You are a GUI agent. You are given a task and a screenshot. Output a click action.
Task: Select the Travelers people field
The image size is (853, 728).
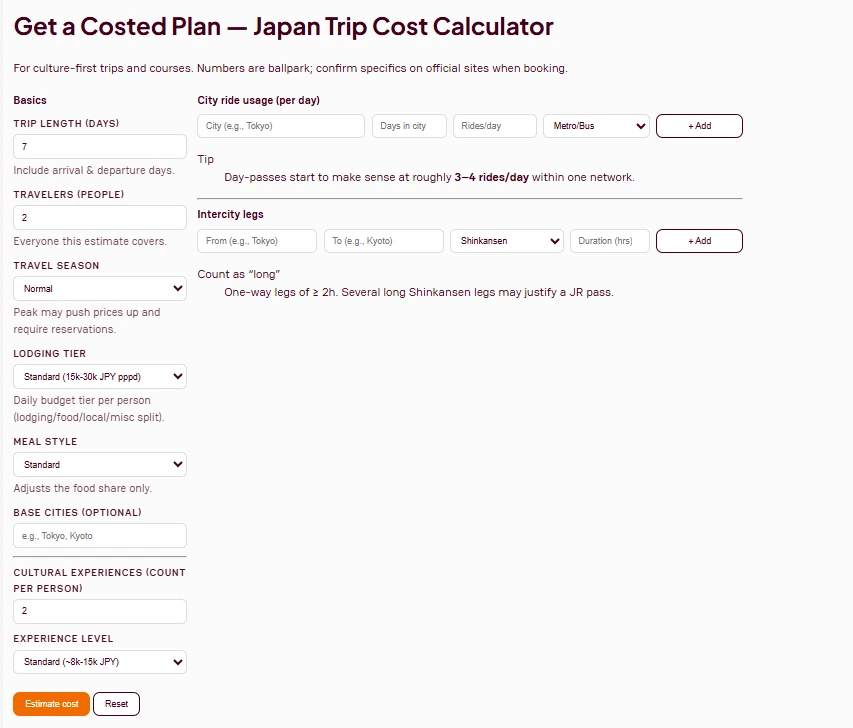pyautogui.click(x=99, y=217)
